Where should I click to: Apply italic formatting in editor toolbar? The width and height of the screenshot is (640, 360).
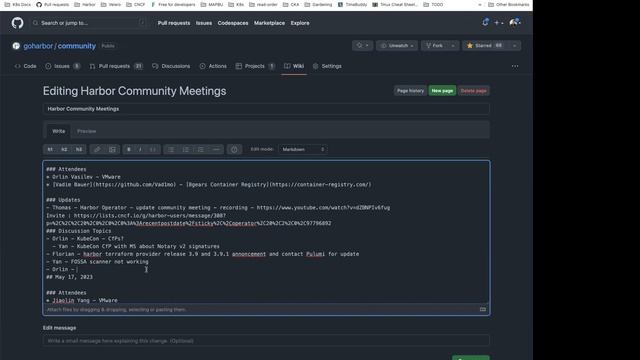pos(140,149)
